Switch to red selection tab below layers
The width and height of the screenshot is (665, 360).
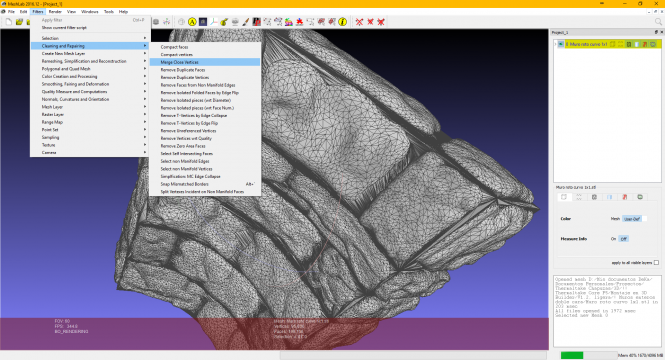click(625, 197)
